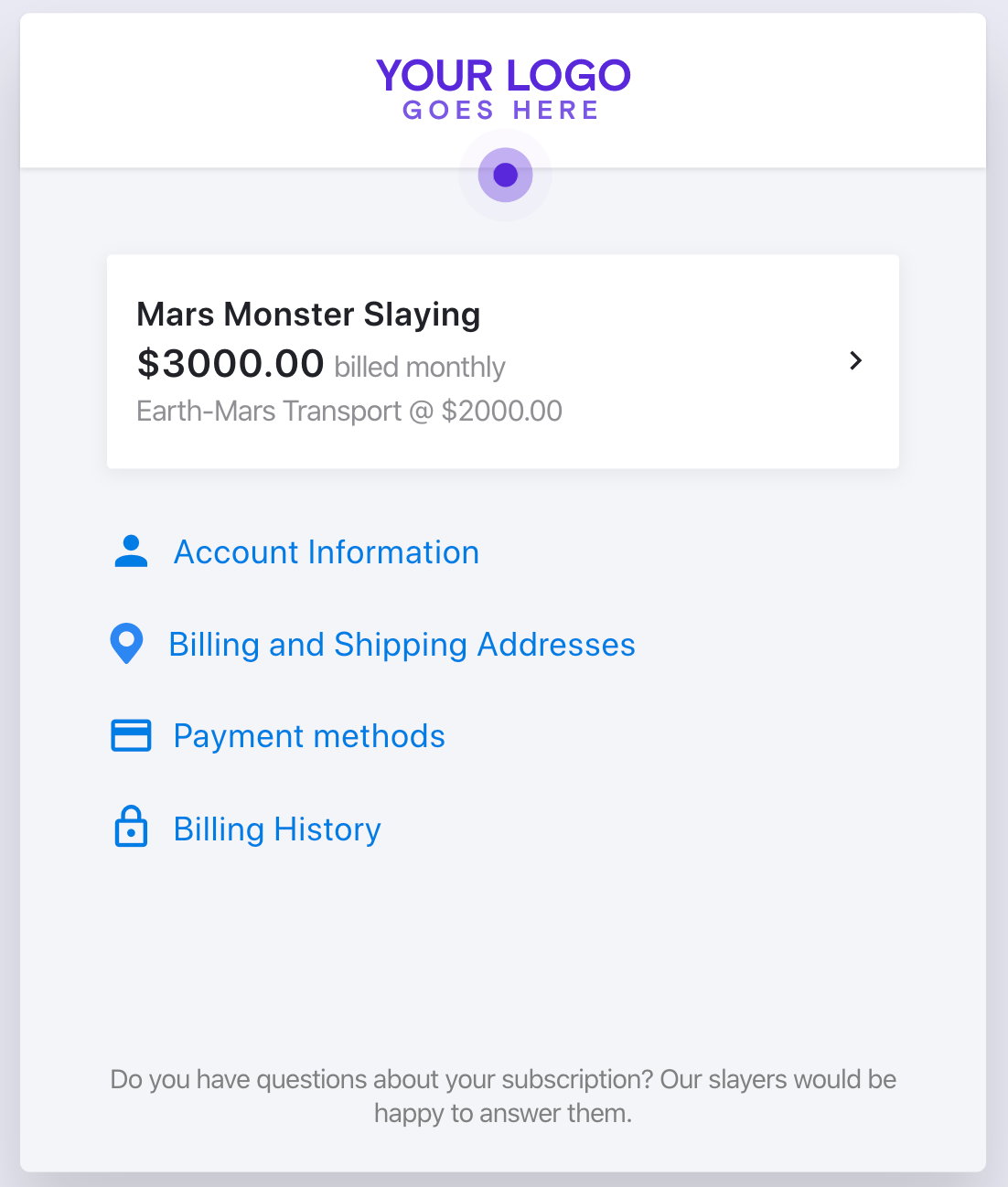Click the Account Information person icon

click(x=131, y=551)
